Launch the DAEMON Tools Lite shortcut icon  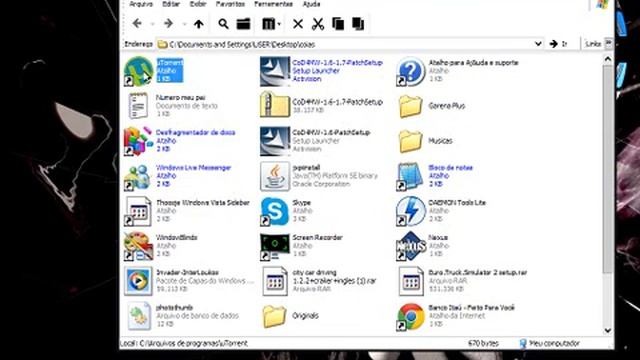[411, 211]
